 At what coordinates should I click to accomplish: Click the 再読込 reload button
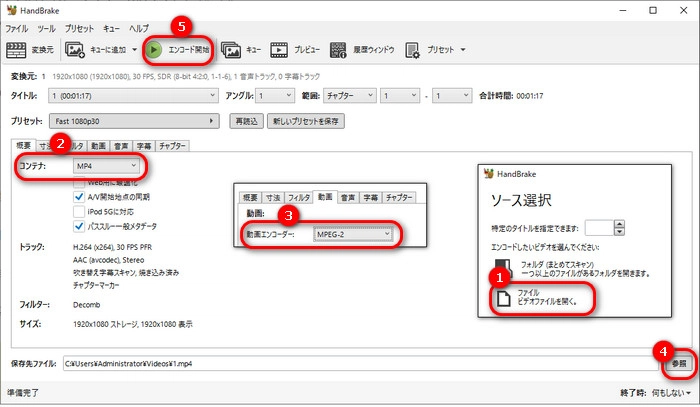[x=246, y=121]
